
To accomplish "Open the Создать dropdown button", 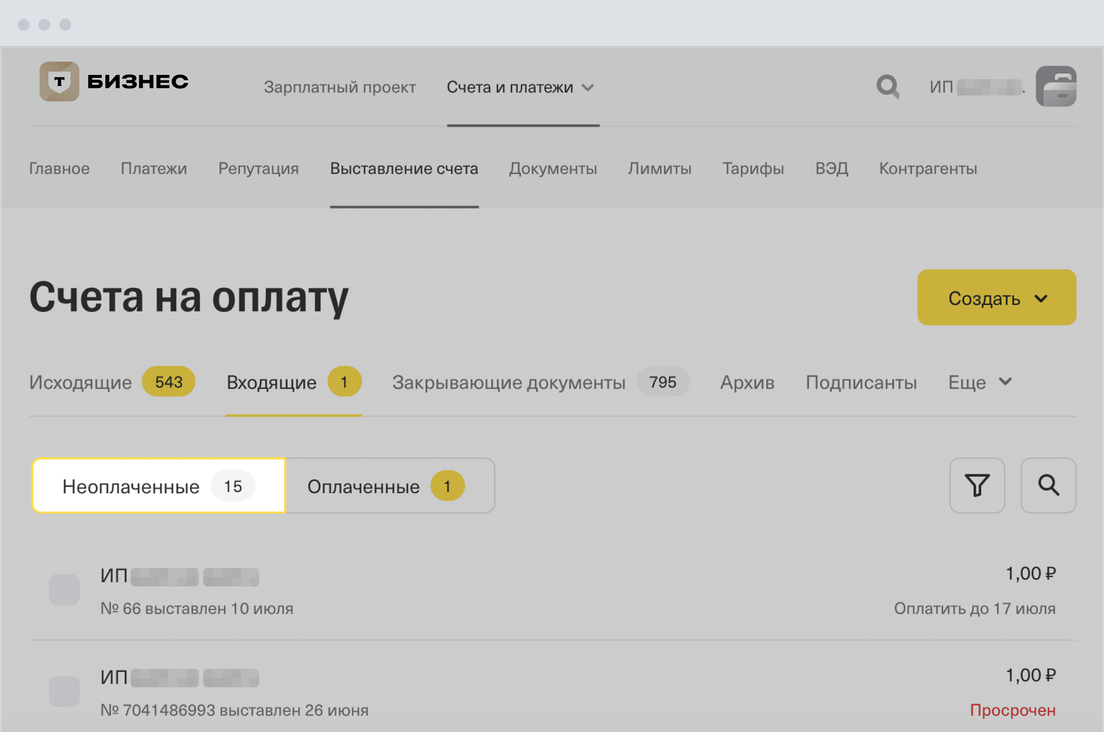I will pos(996,298).
